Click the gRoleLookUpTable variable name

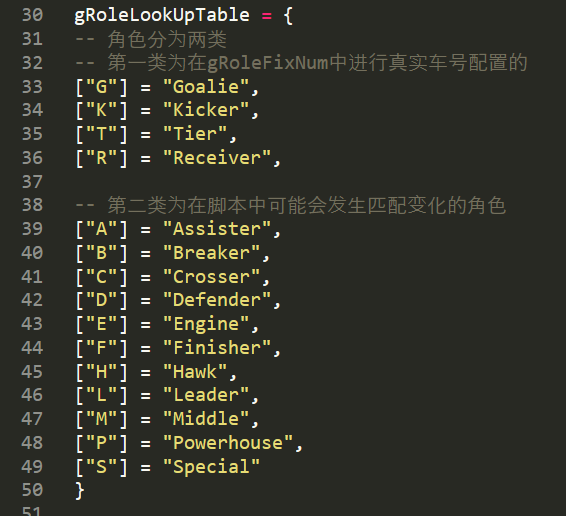pyautogui.click(x=162, y=16)
